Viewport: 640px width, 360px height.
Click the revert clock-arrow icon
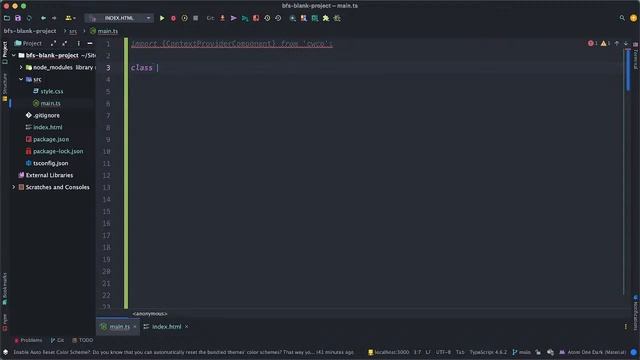coord(278,18)
